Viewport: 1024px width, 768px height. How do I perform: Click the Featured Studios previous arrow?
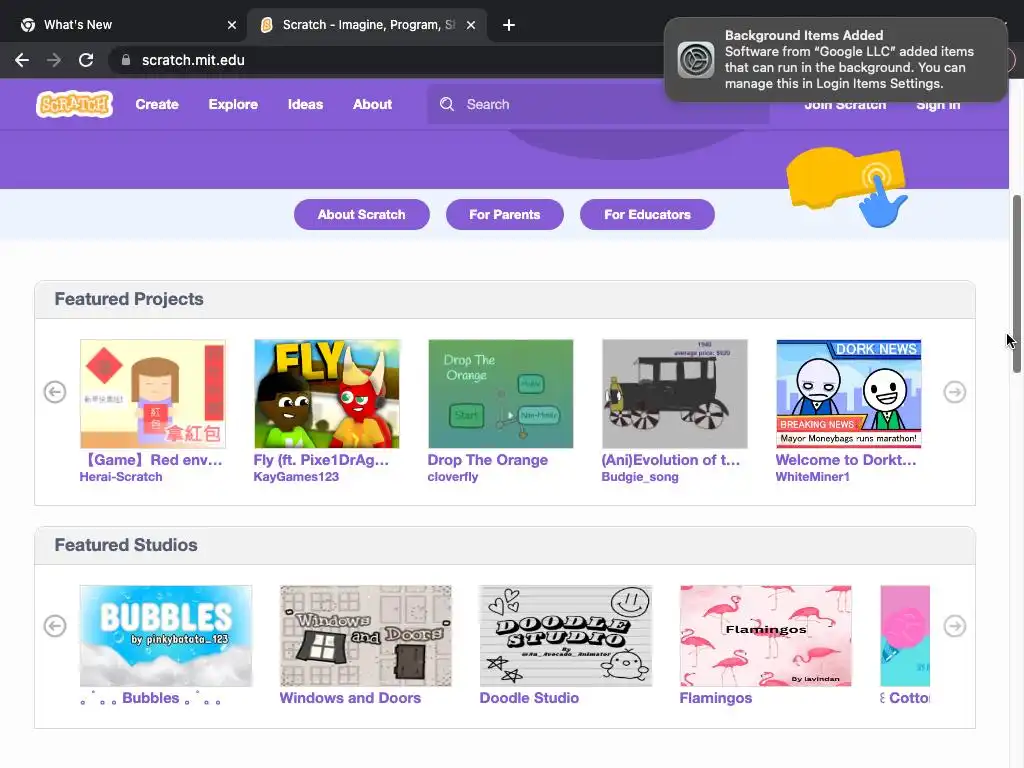(55, 626)
